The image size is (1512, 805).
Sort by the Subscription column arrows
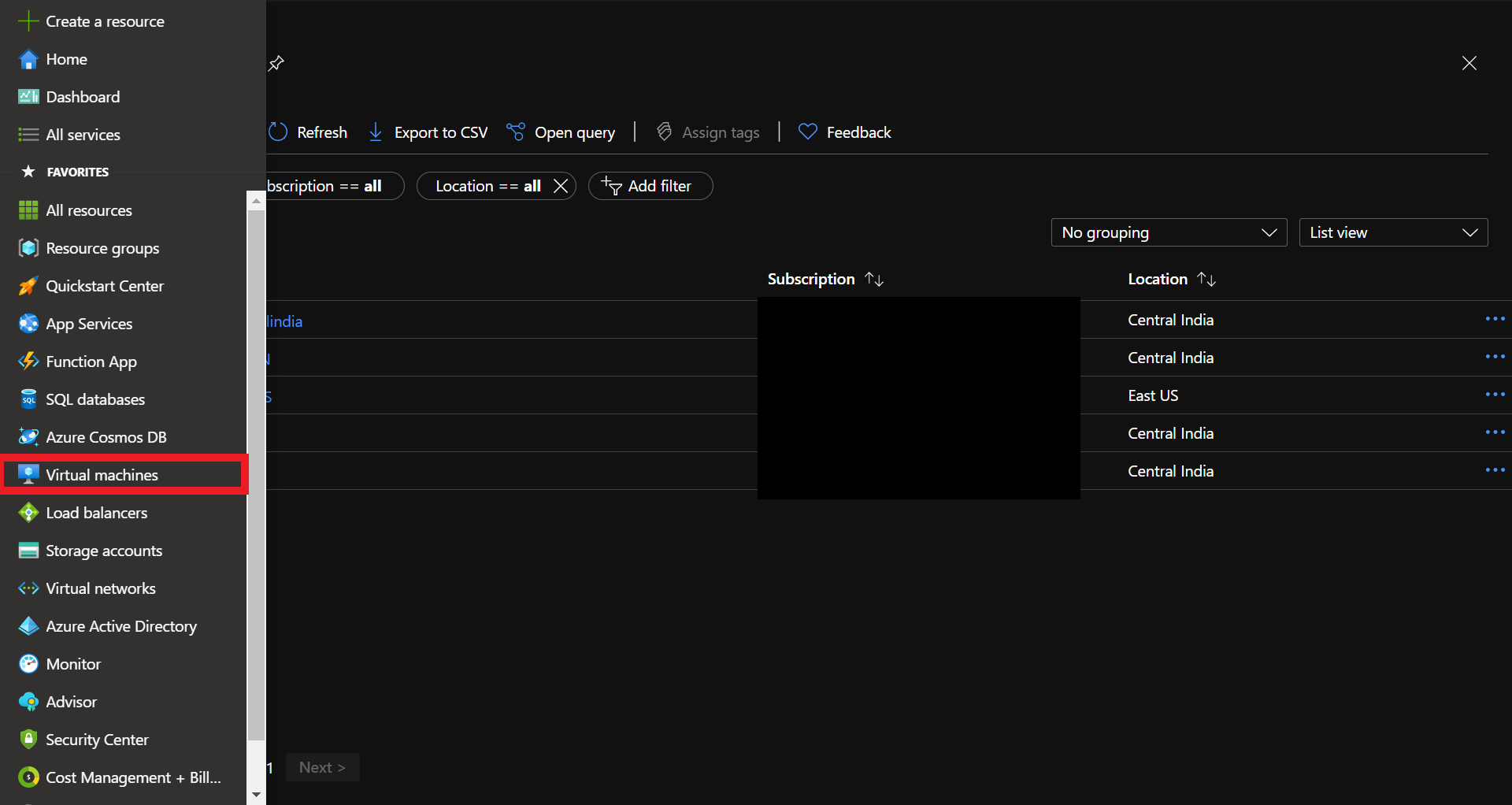point(874,279)
